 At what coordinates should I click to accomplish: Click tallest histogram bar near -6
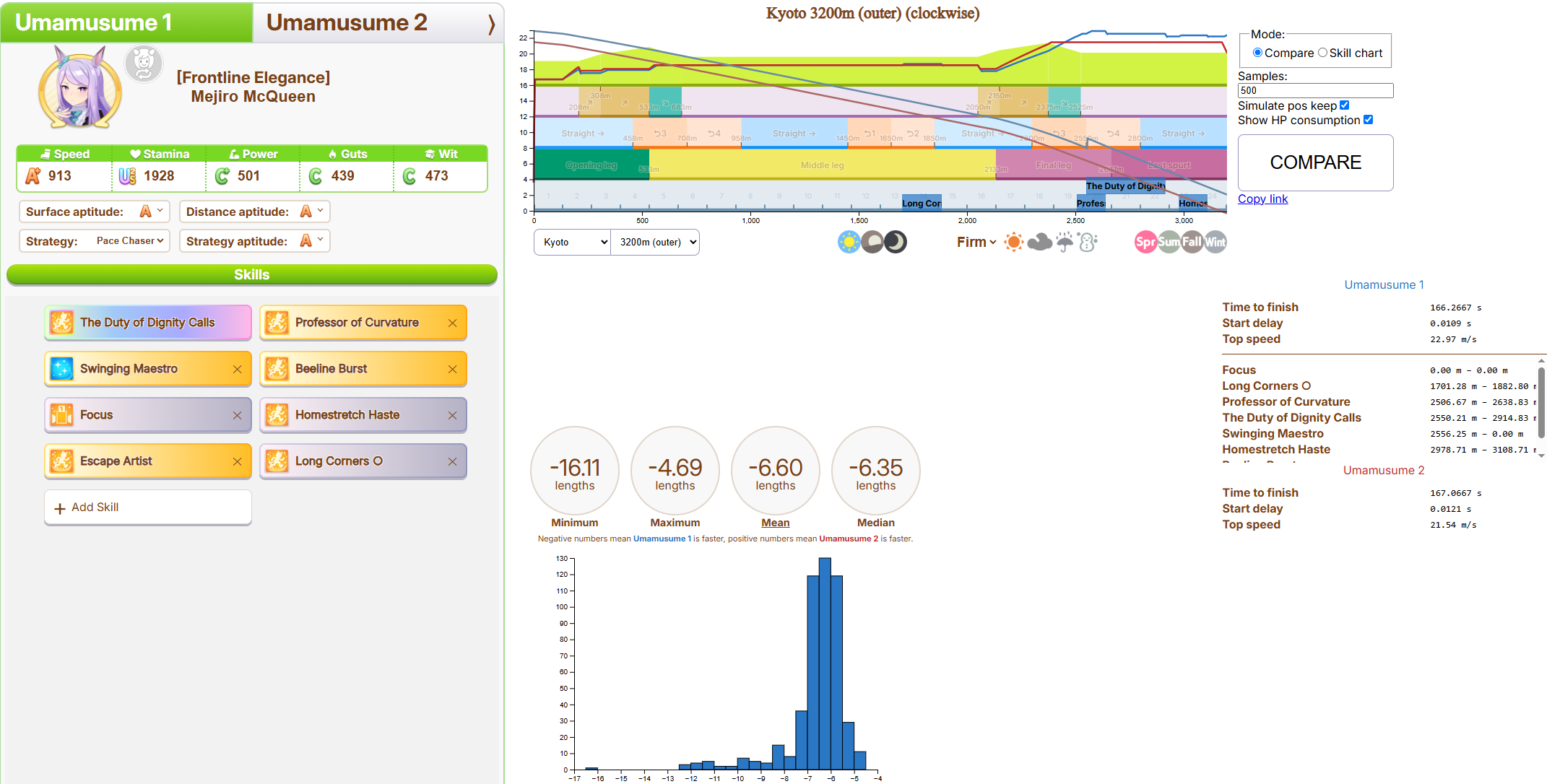825,663
